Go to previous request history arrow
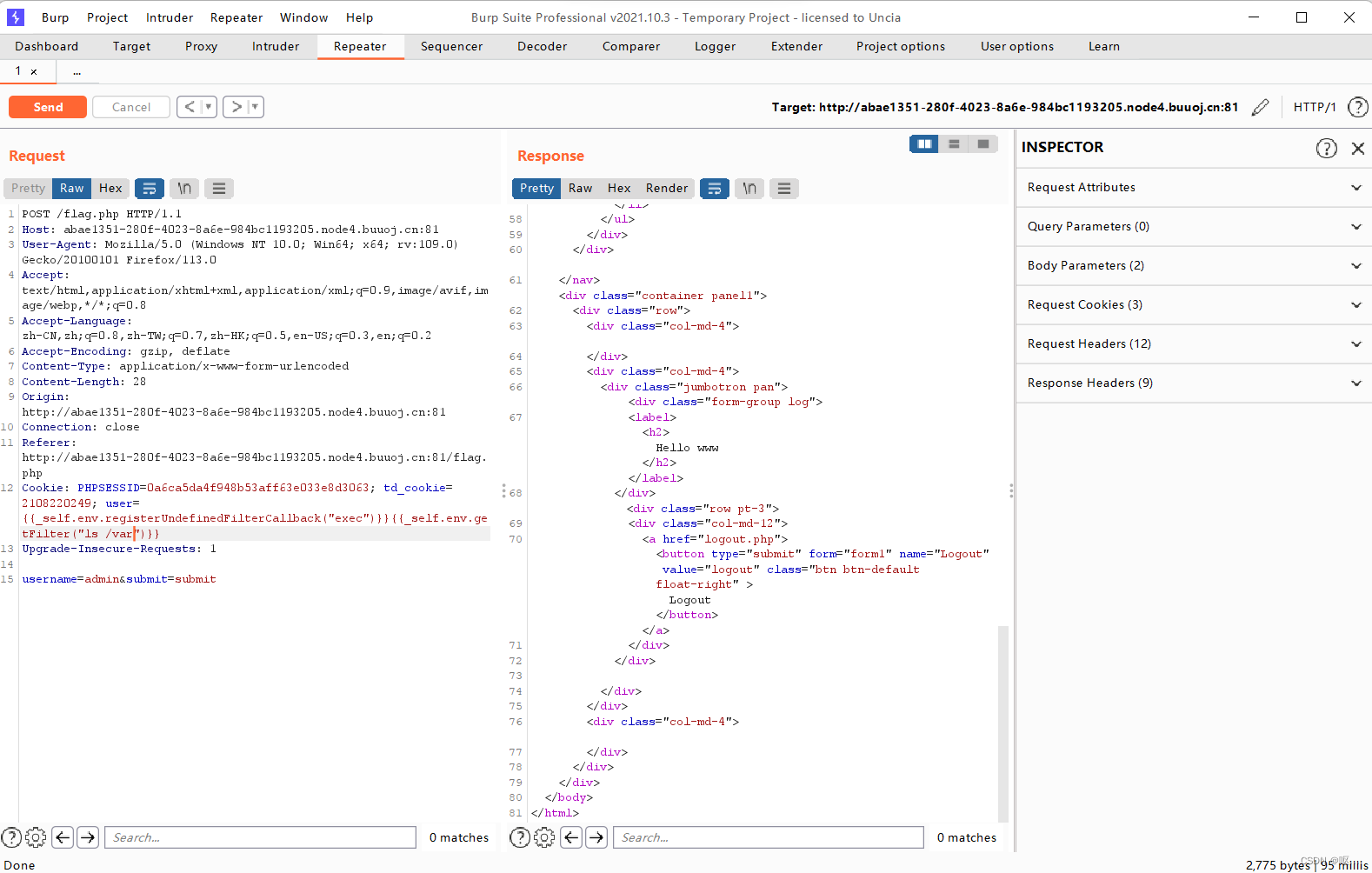This screenshot has width=1372, height=873. (190, 107)
